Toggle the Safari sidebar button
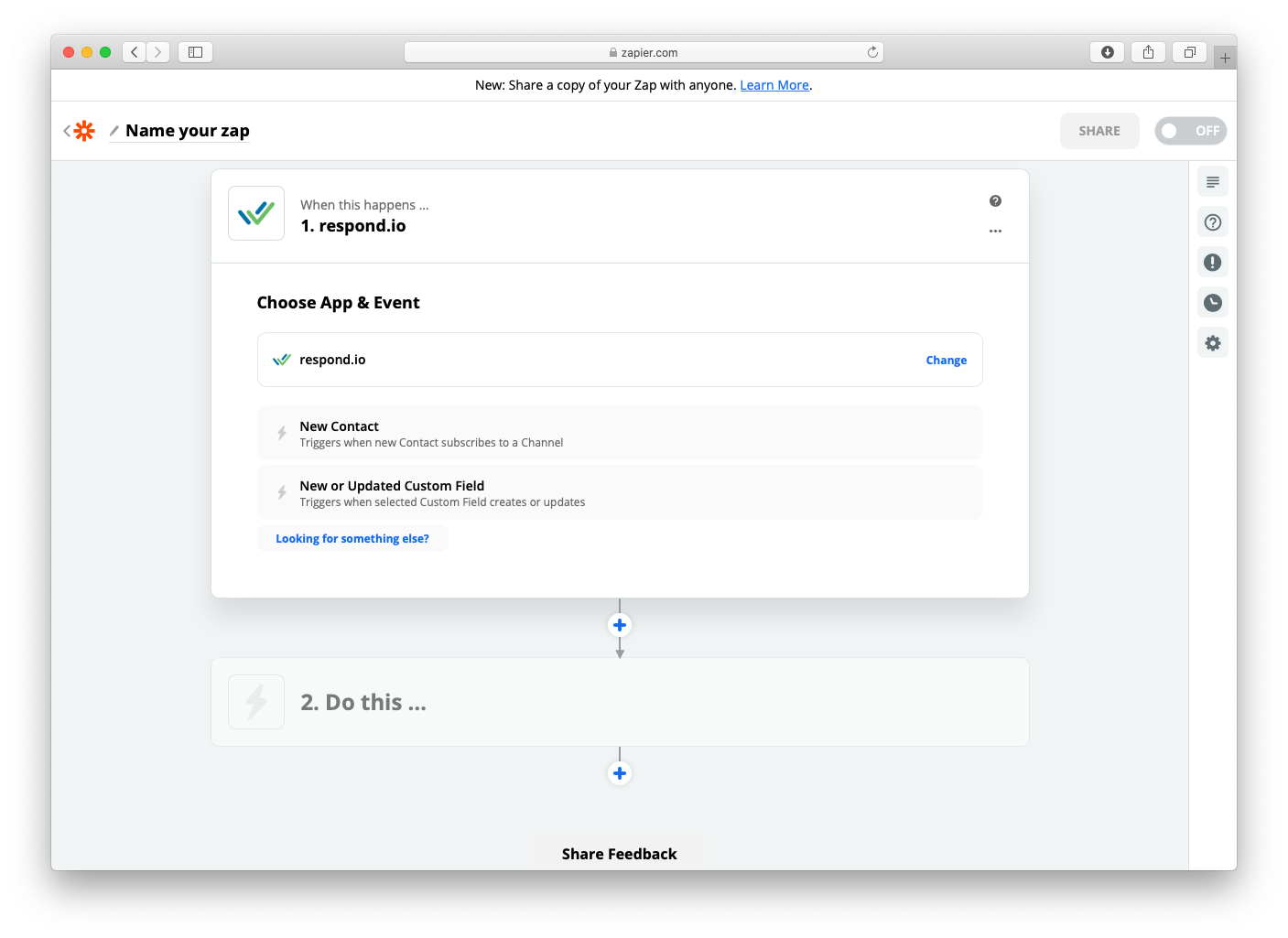Screen dimensions: 1288x938 pos(195,52)
